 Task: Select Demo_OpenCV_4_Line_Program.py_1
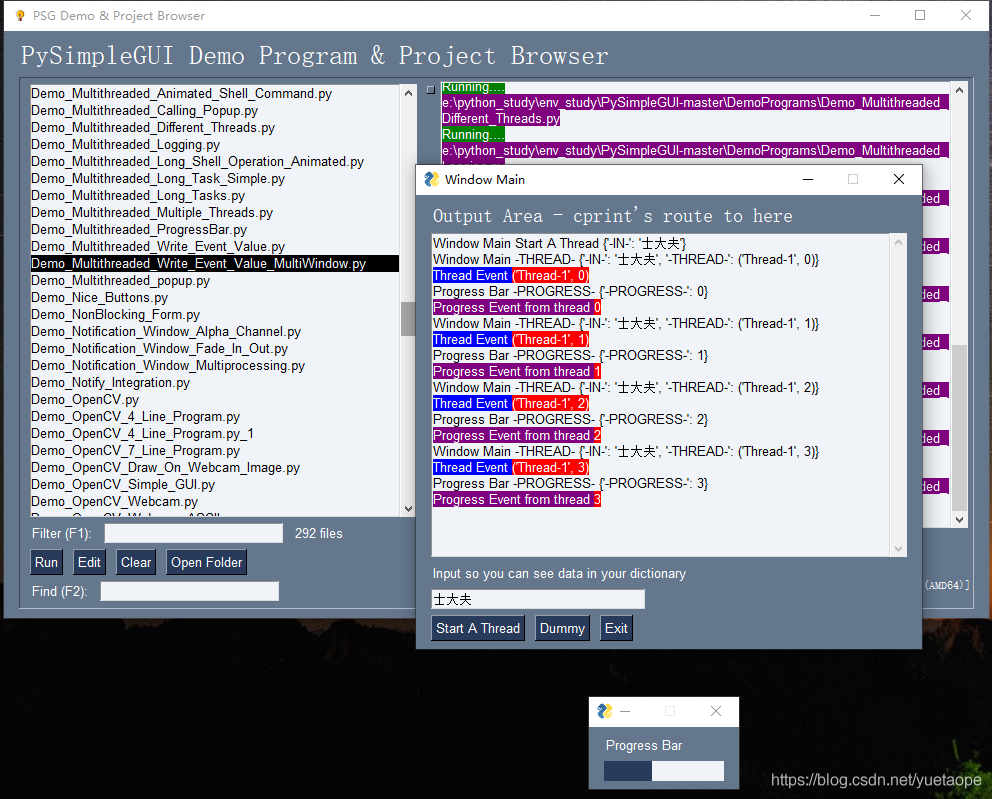(214, 435)
